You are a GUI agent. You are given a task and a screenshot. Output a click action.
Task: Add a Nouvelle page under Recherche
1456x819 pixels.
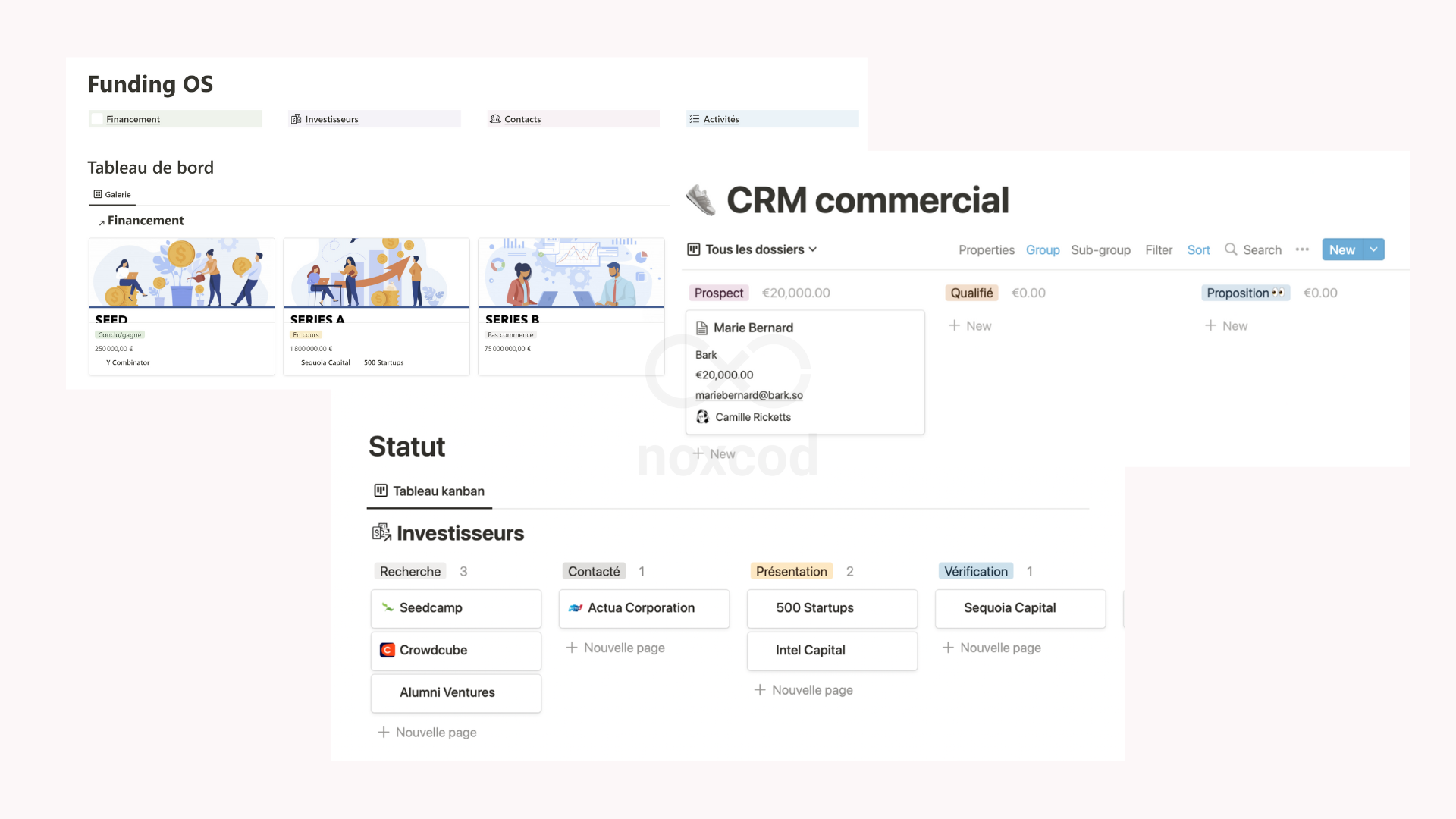coord(427,732)
